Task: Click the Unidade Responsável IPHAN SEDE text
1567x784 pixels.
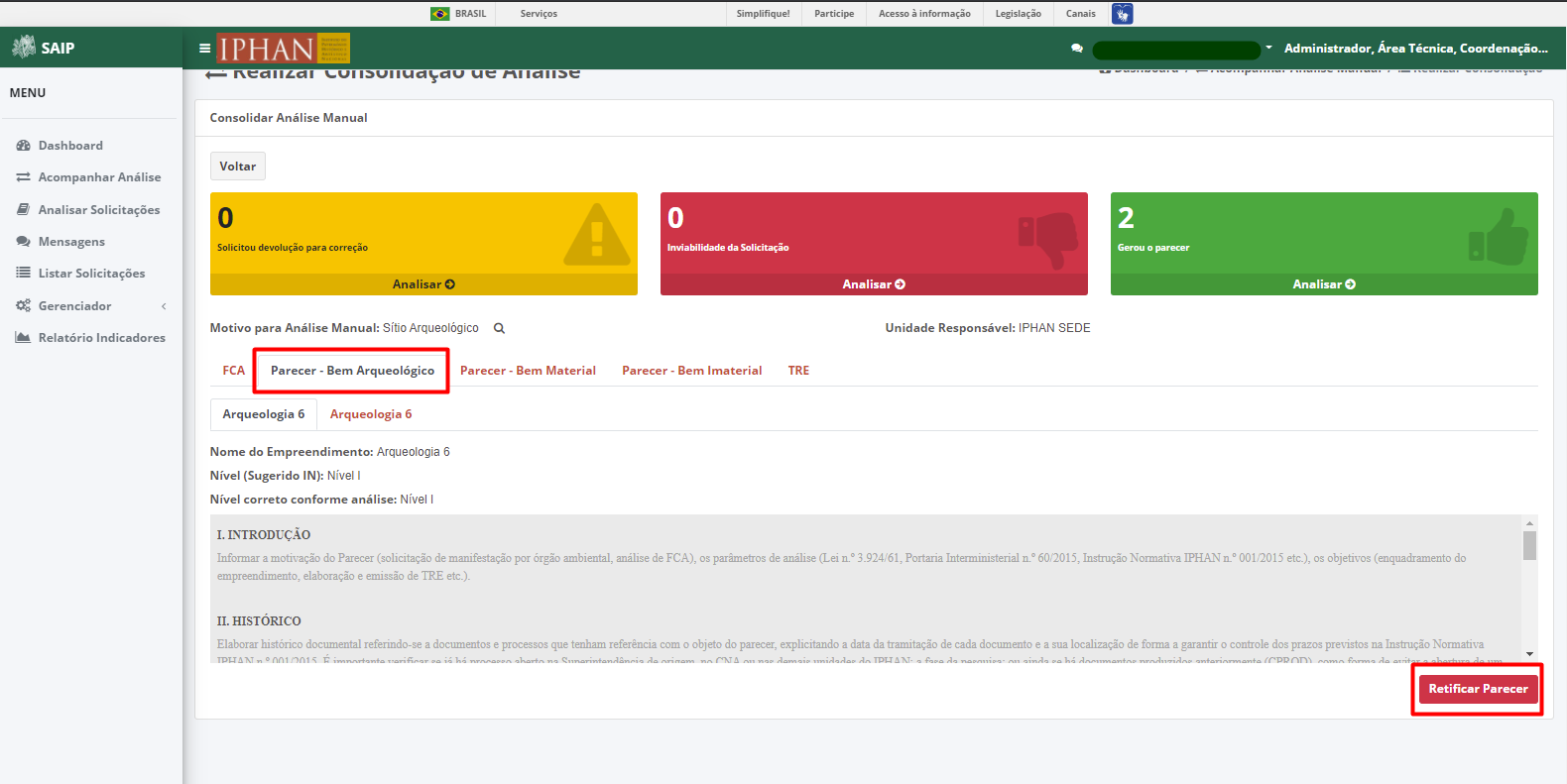Action: [988, 328]
